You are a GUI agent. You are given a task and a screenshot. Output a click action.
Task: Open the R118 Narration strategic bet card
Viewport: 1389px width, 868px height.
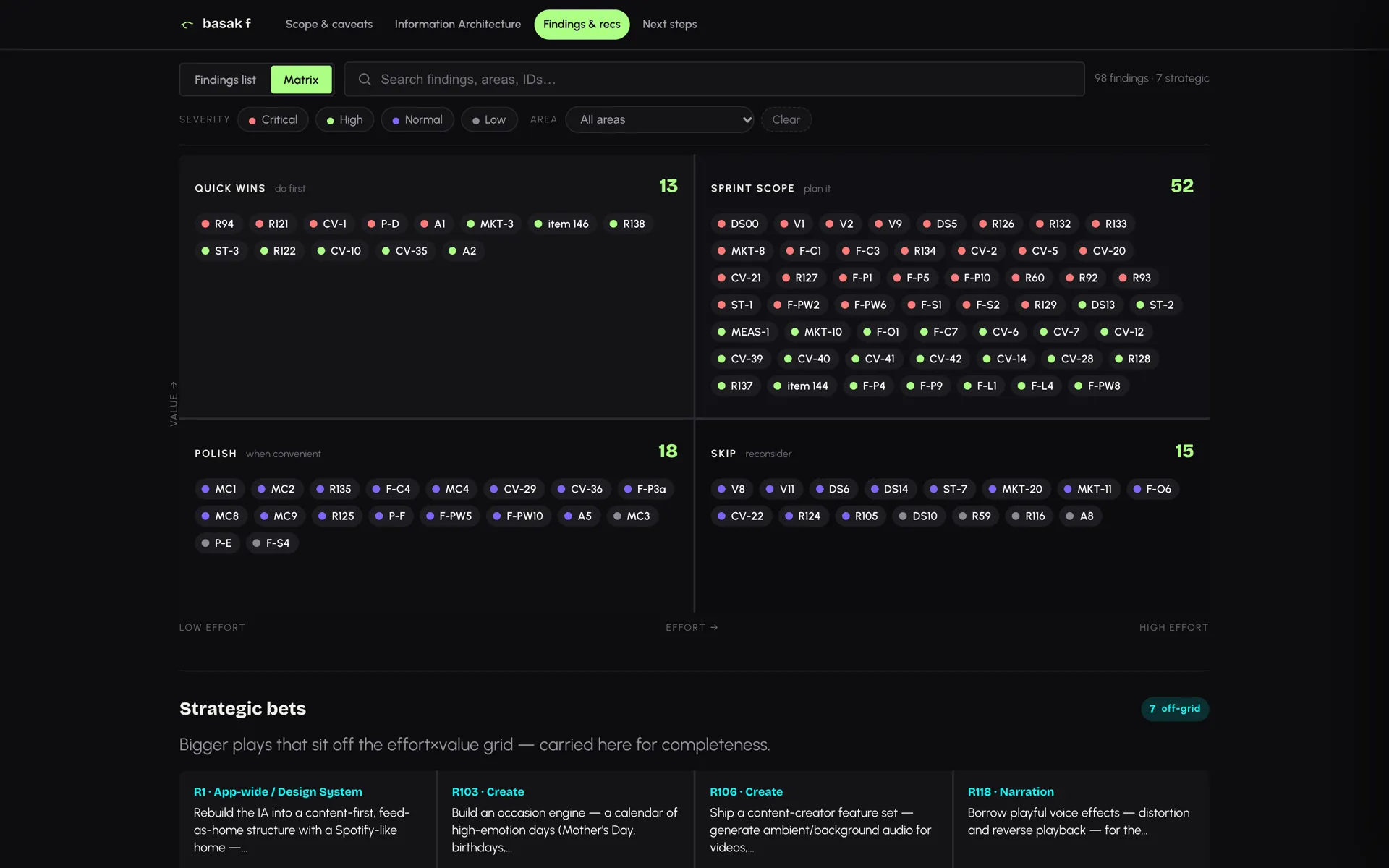[x=1081, y=819]
